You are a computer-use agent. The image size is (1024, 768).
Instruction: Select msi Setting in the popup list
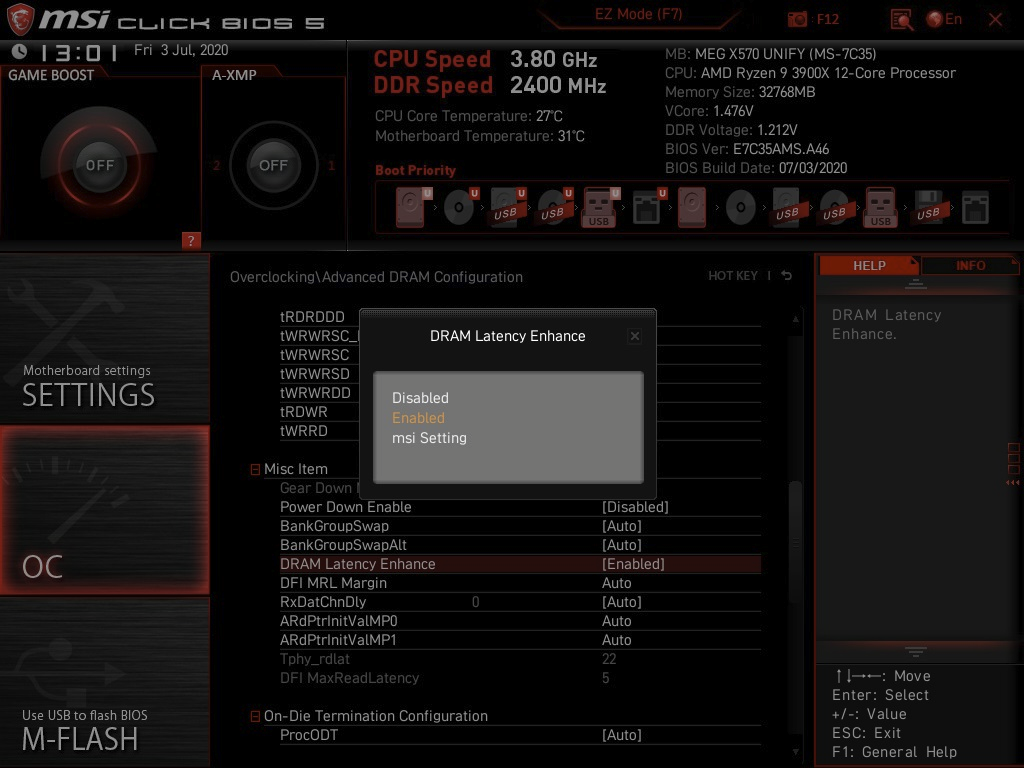tap(429, 438)
